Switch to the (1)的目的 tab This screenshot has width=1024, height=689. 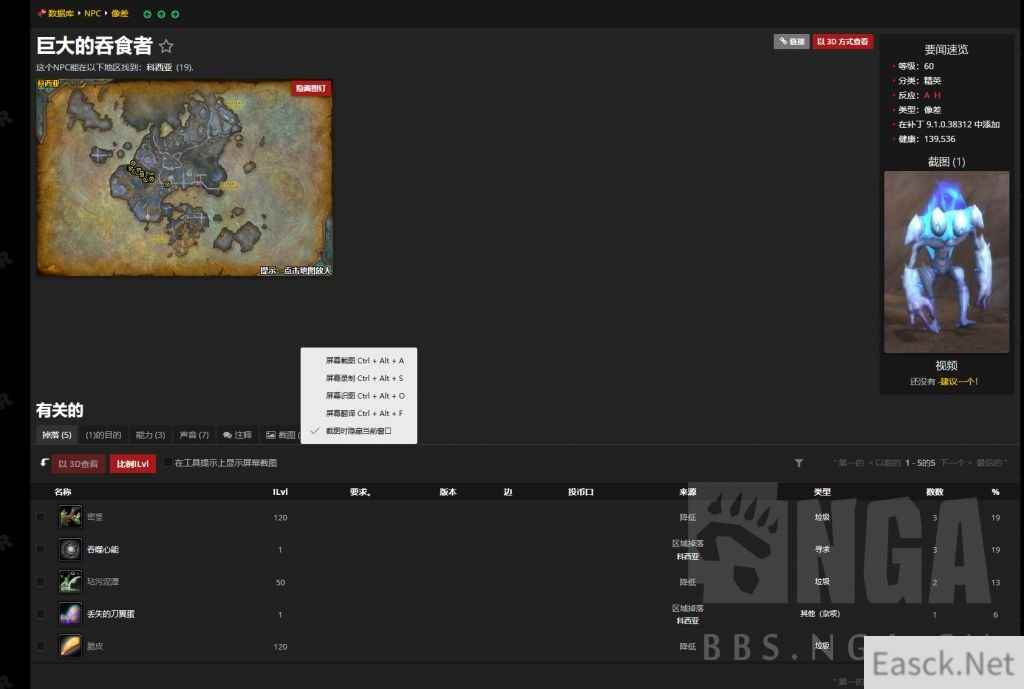click(103, 435)
